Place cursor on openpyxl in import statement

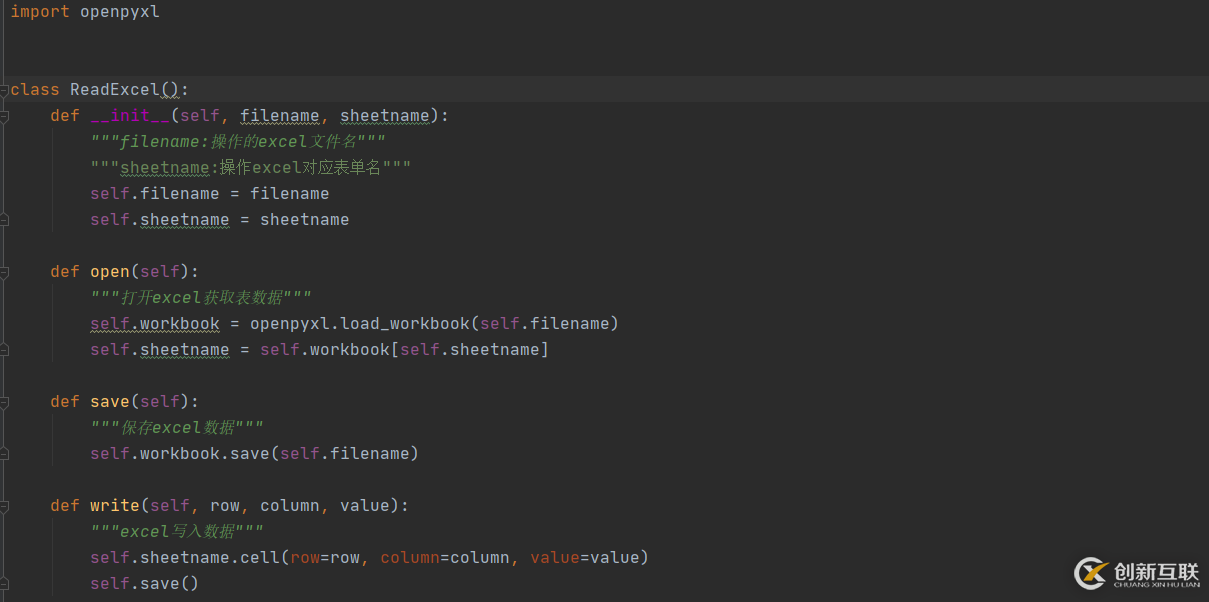(119, 12)
